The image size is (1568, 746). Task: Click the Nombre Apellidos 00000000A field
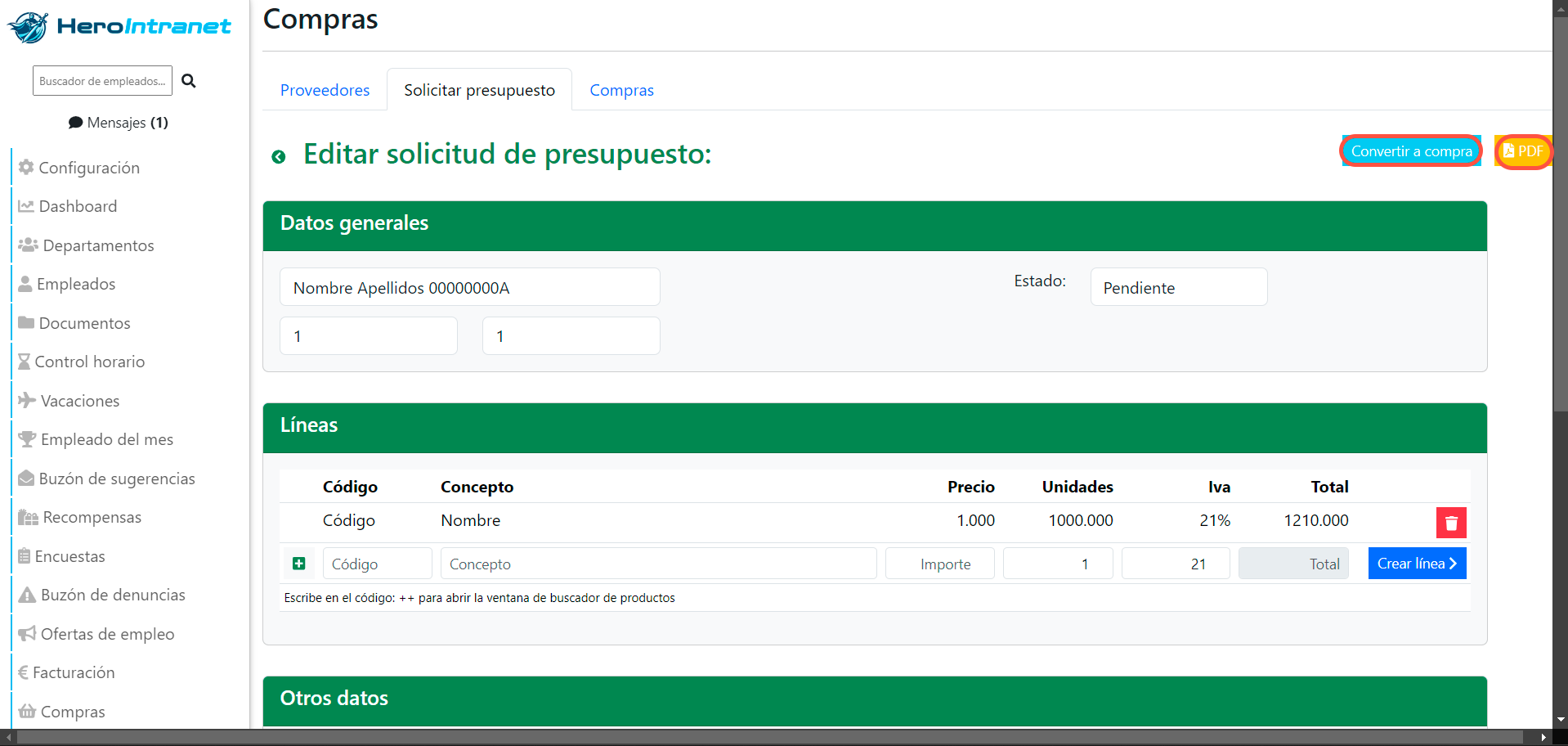pyautogui.click(x=470, y=287)
